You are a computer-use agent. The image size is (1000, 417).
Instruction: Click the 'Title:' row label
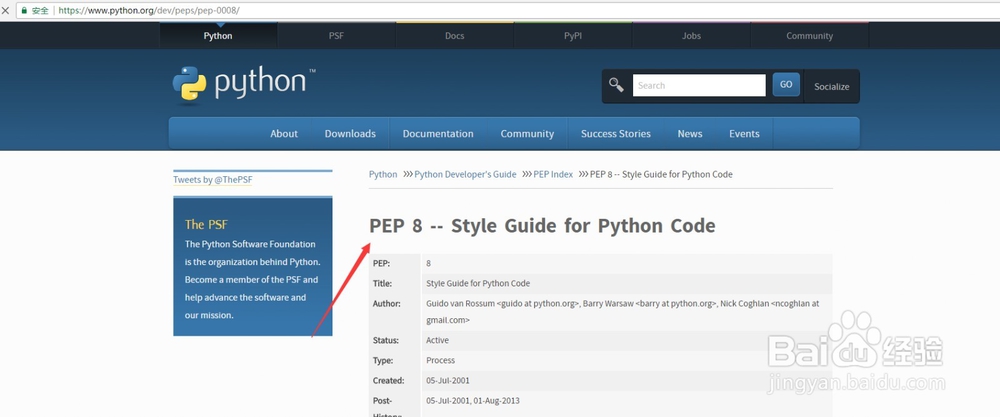coord(383,283)
